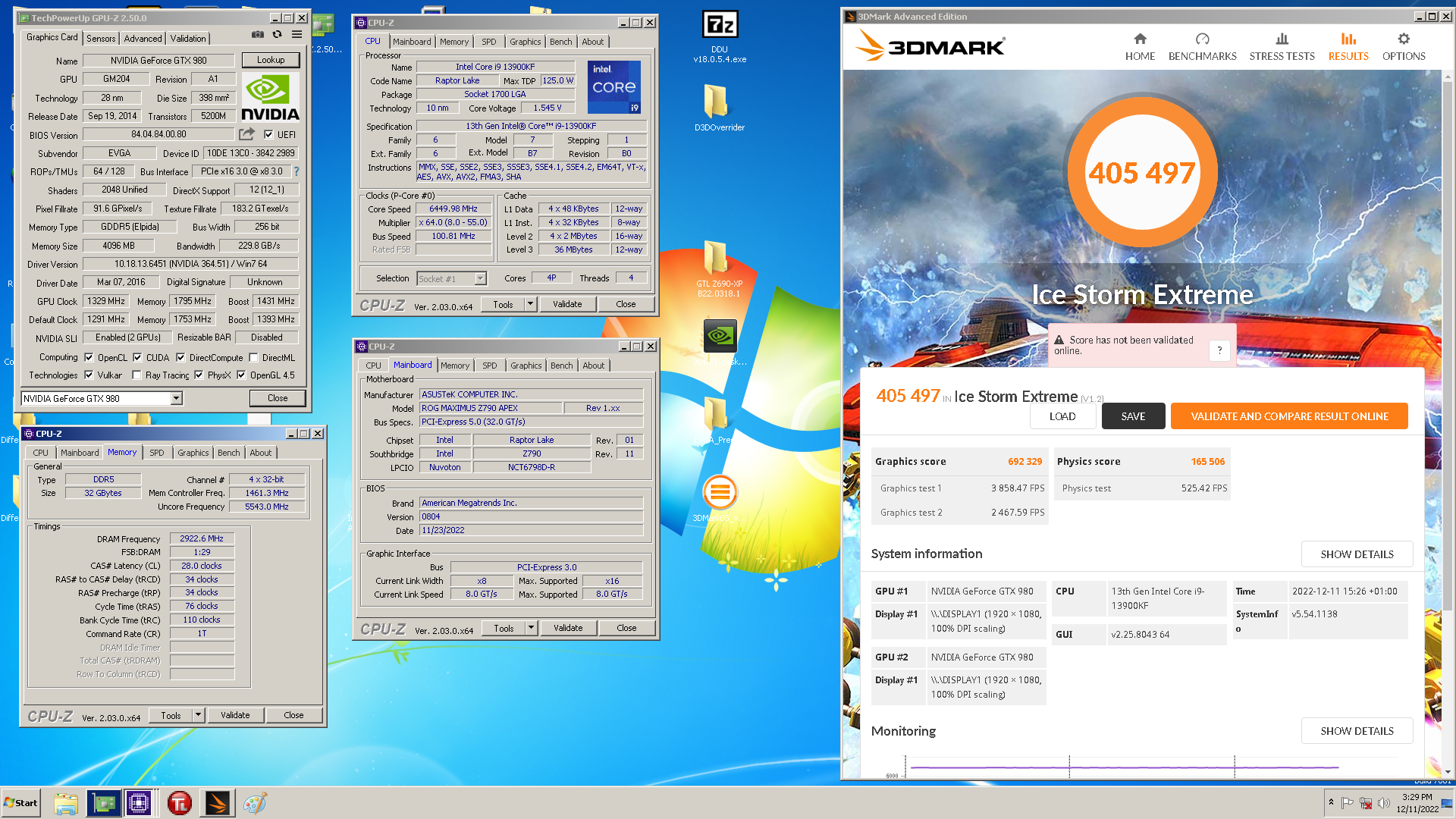The height and width of the screenshot is (819, 1456).
Task: Show hidden tray icons arrow
Action: [1331, 802]
